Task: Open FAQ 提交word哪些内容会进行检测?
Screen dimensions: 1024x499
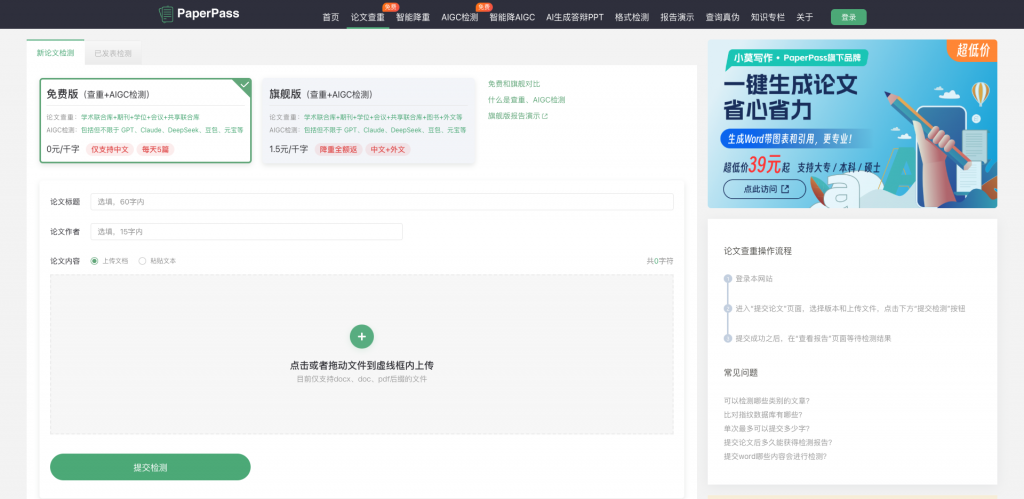Action: click(x=775, y=457)
